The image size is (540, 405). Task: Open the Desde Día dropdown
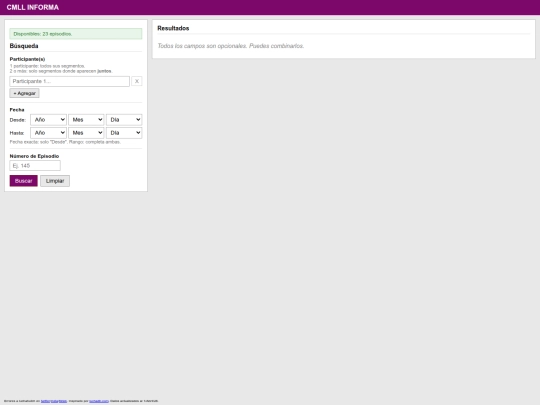124,120
